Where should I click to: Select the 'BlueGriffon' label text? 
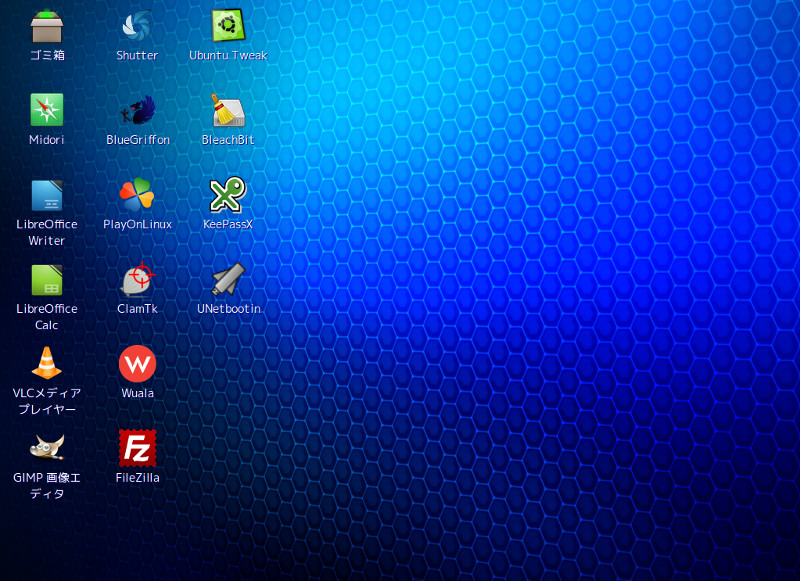[x=138, y=140]
